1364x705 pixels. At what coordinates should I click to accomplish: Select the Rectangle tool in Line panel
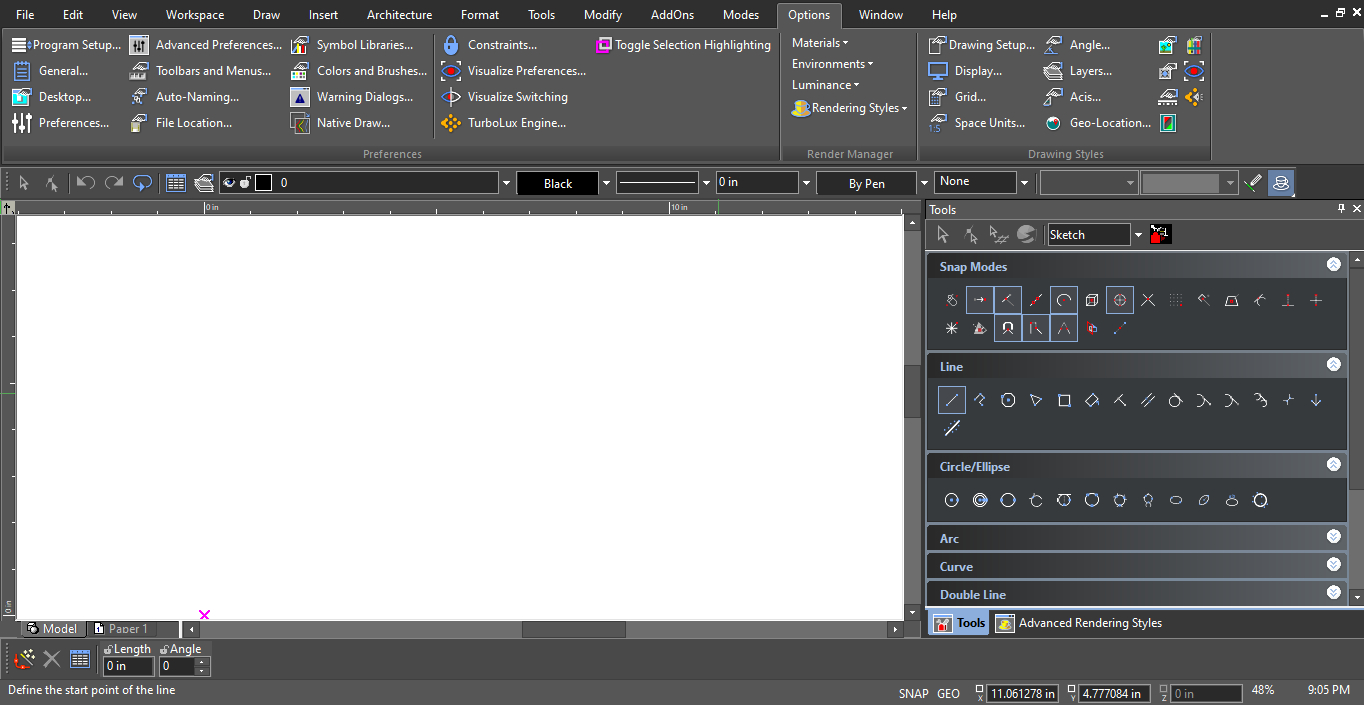click(1064, 401)
